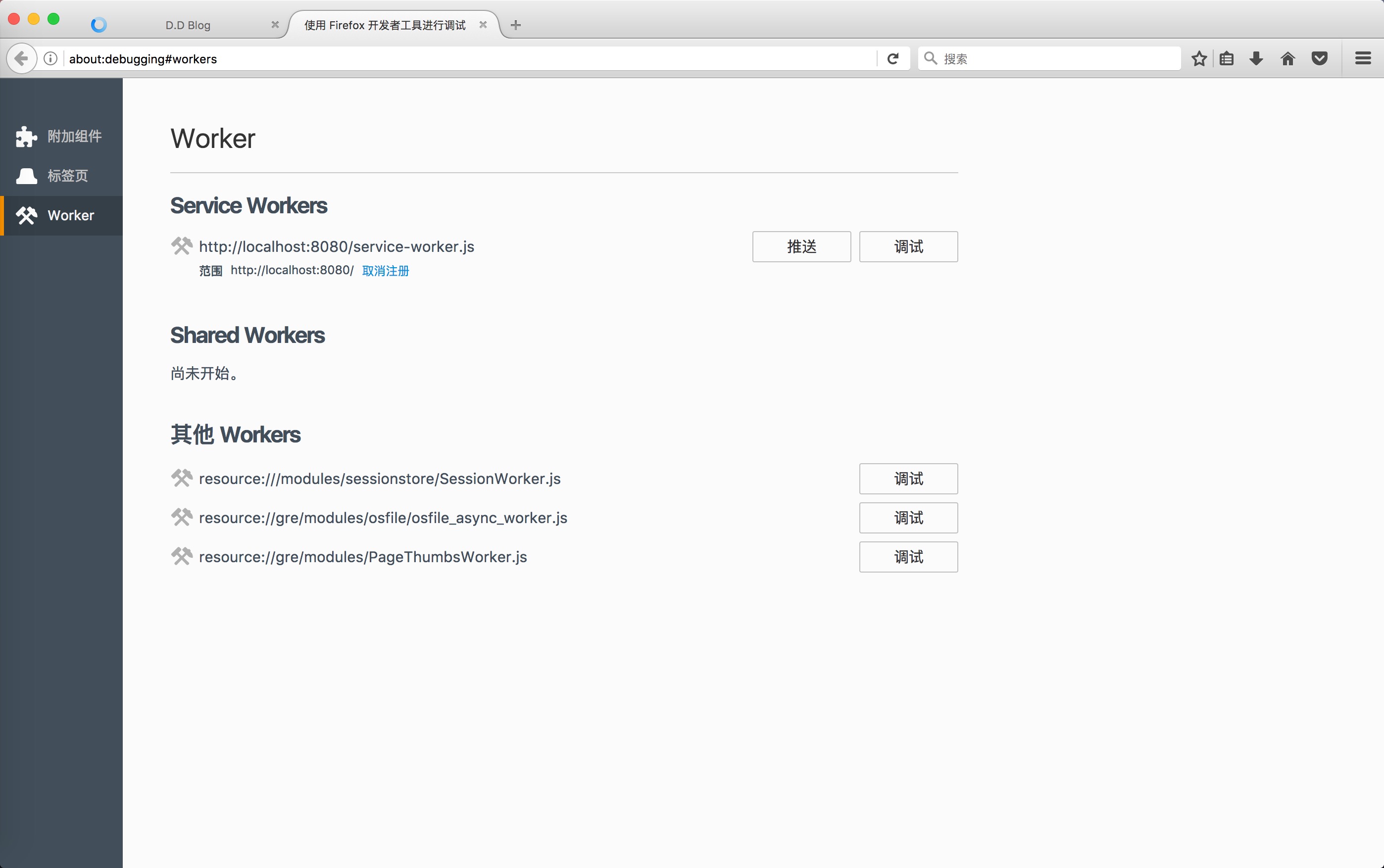Open the bookmarks list icon
Screen dimensions: 1384x868
pos(1227,58)
